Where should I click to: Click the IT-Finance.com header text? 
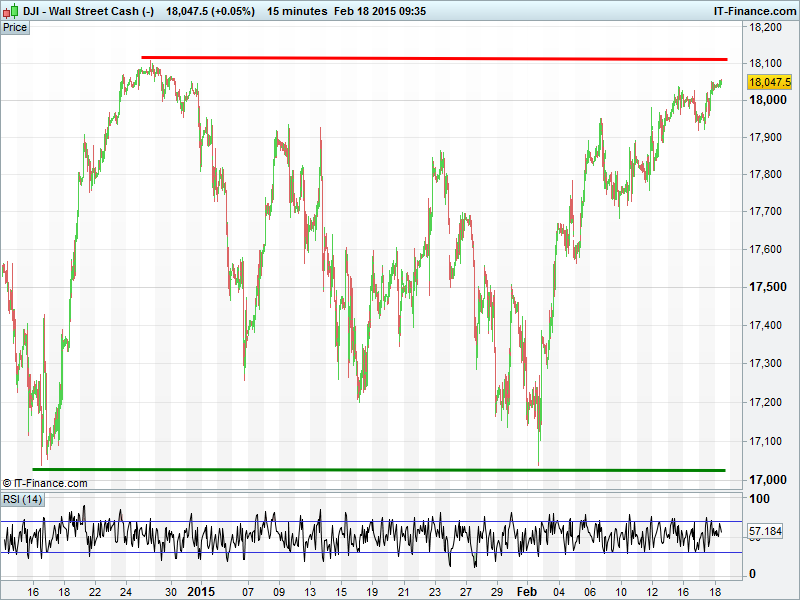[x=755, y=11]
